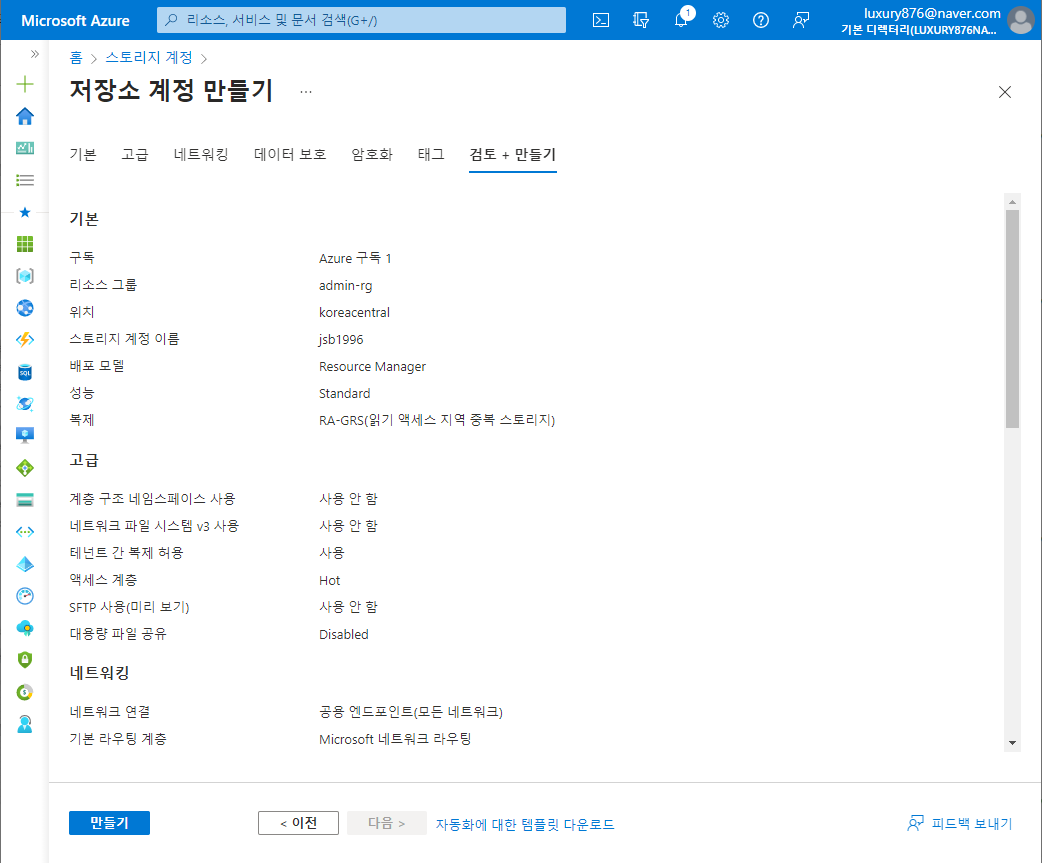Click the value Microsoft 네트워크 라우팅
Image resolution: width=1042 pixels, height=863 pixels.
pyautogui.click(x=395, y=739)
